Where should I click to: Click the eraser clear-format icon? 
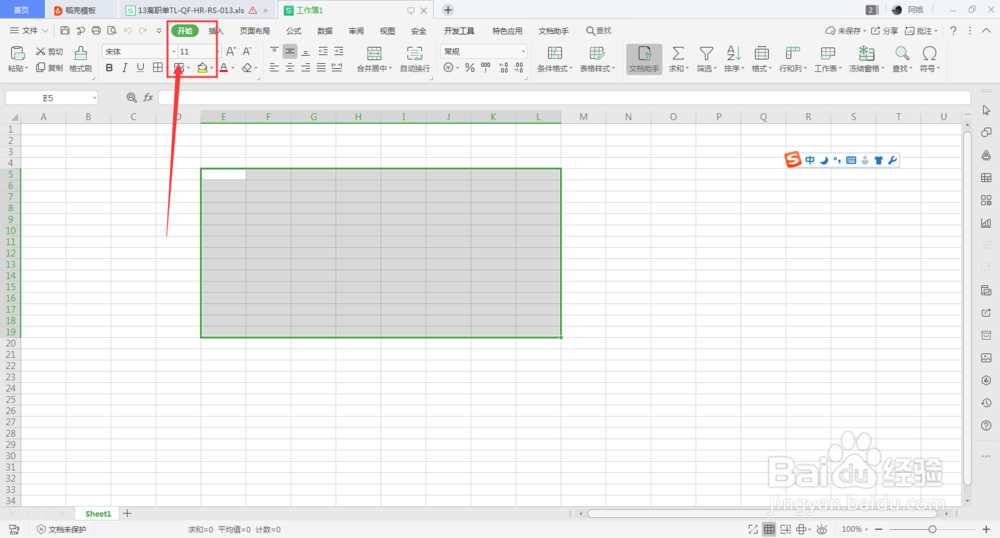point(246,68)
